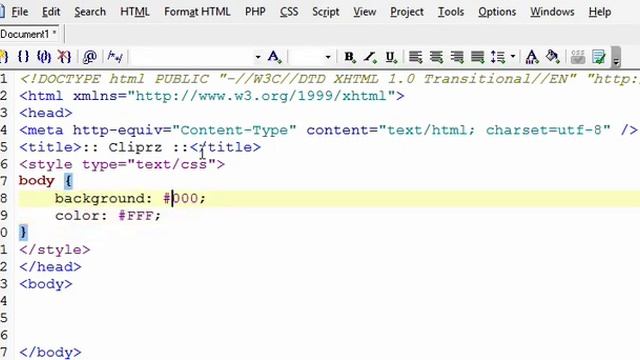Screen dimensions: 640x360
Task: Click the empty font family combo box
Action: click(x=192, y=57)
